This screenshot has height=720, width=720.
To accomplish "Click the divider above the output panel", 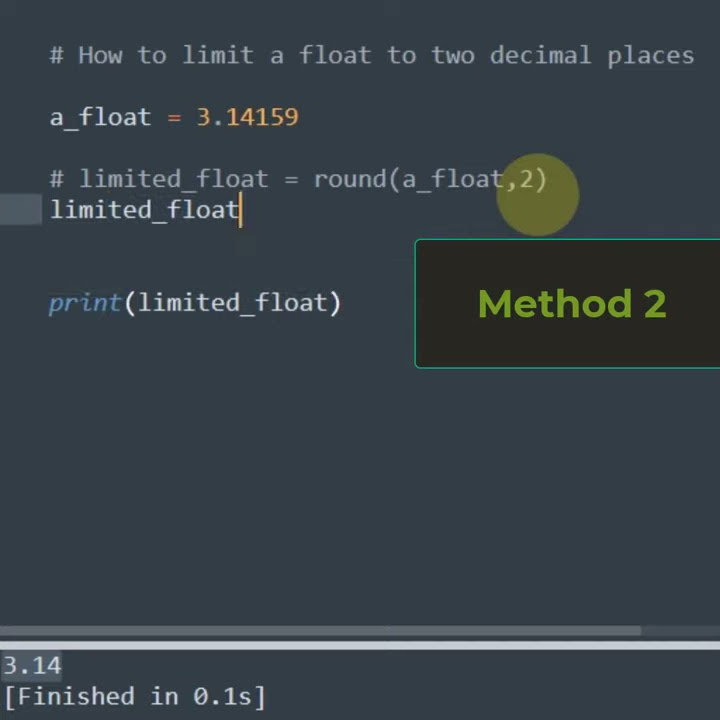I will point(360,645).
